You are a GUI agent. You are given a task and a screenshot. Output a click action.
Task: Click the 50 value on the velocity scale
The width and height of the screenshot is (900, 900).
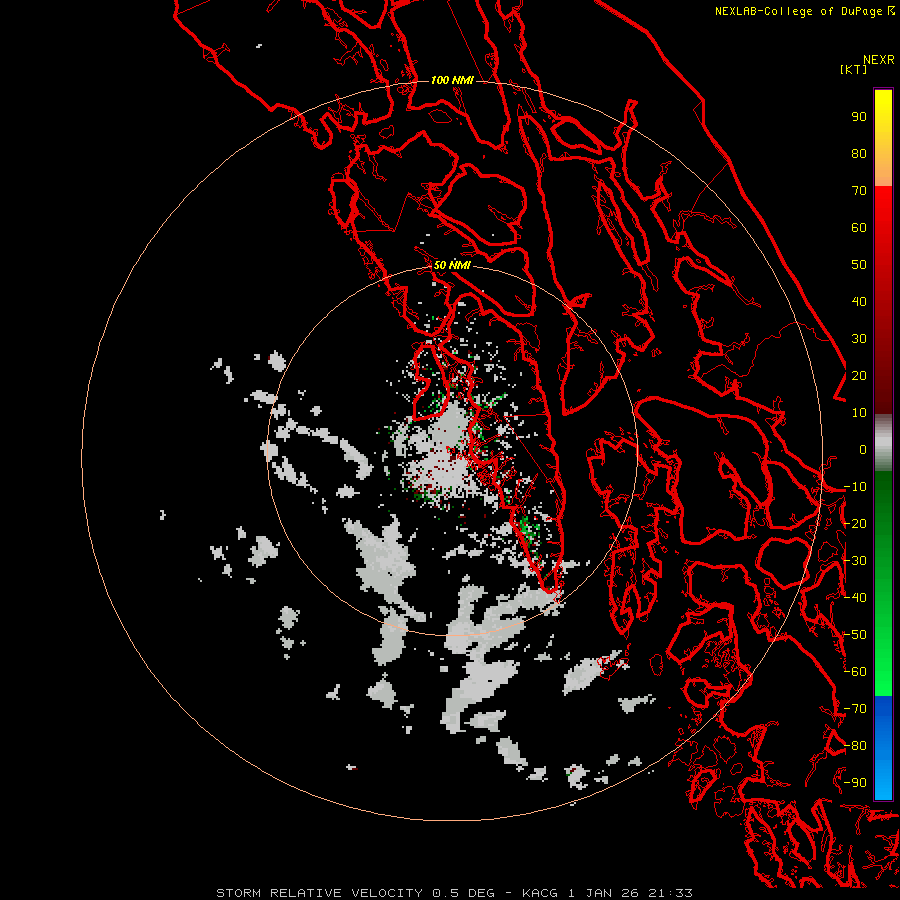(x=859, y=265)
